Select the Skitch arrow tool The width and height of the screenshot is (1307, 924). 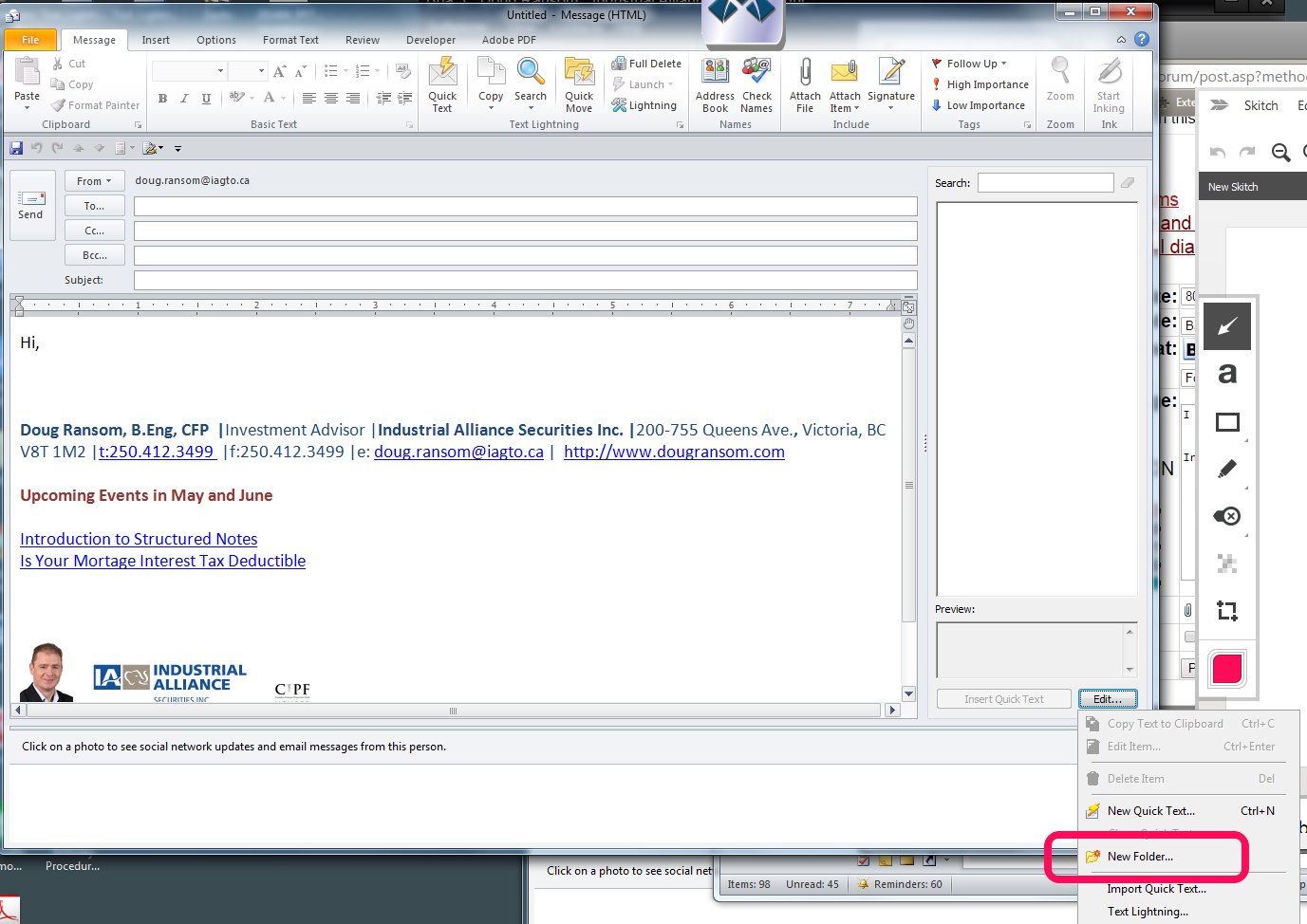1227,327
